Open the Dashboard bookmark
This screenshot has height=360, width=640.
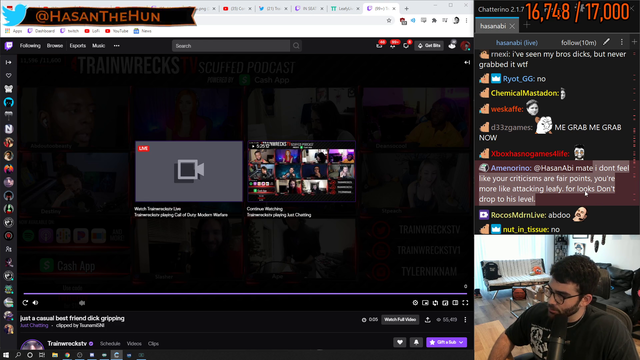pyautogui.click(x=41, y=31)
